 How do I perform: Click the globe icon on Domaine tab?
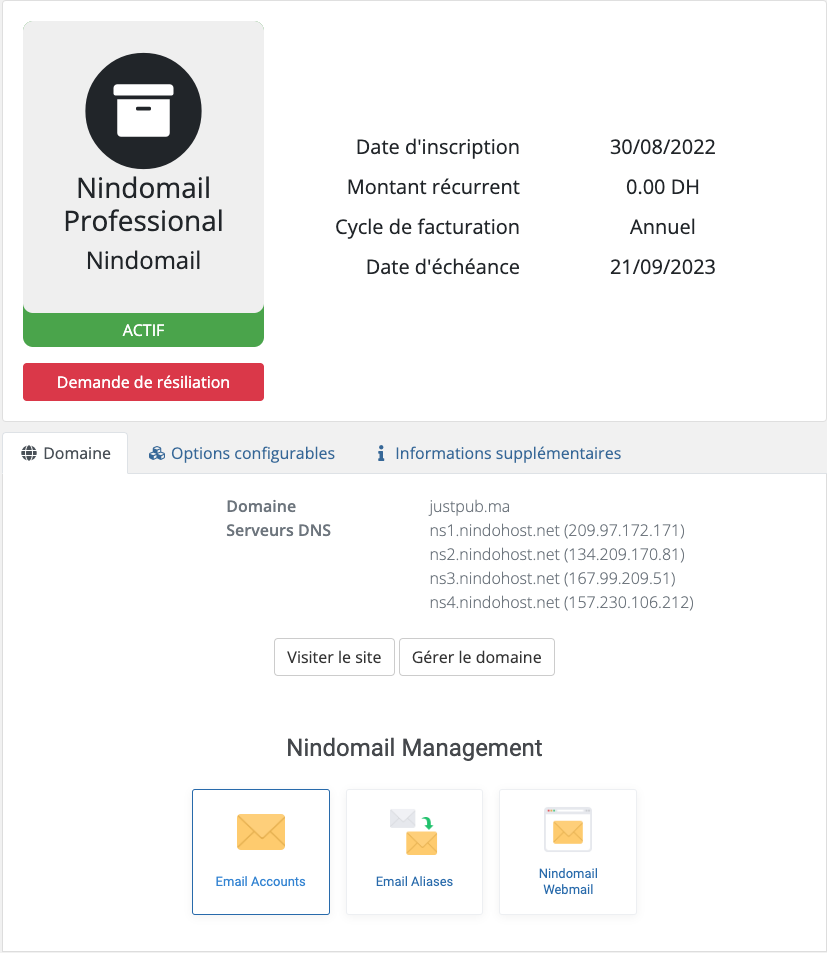[29, 453]
